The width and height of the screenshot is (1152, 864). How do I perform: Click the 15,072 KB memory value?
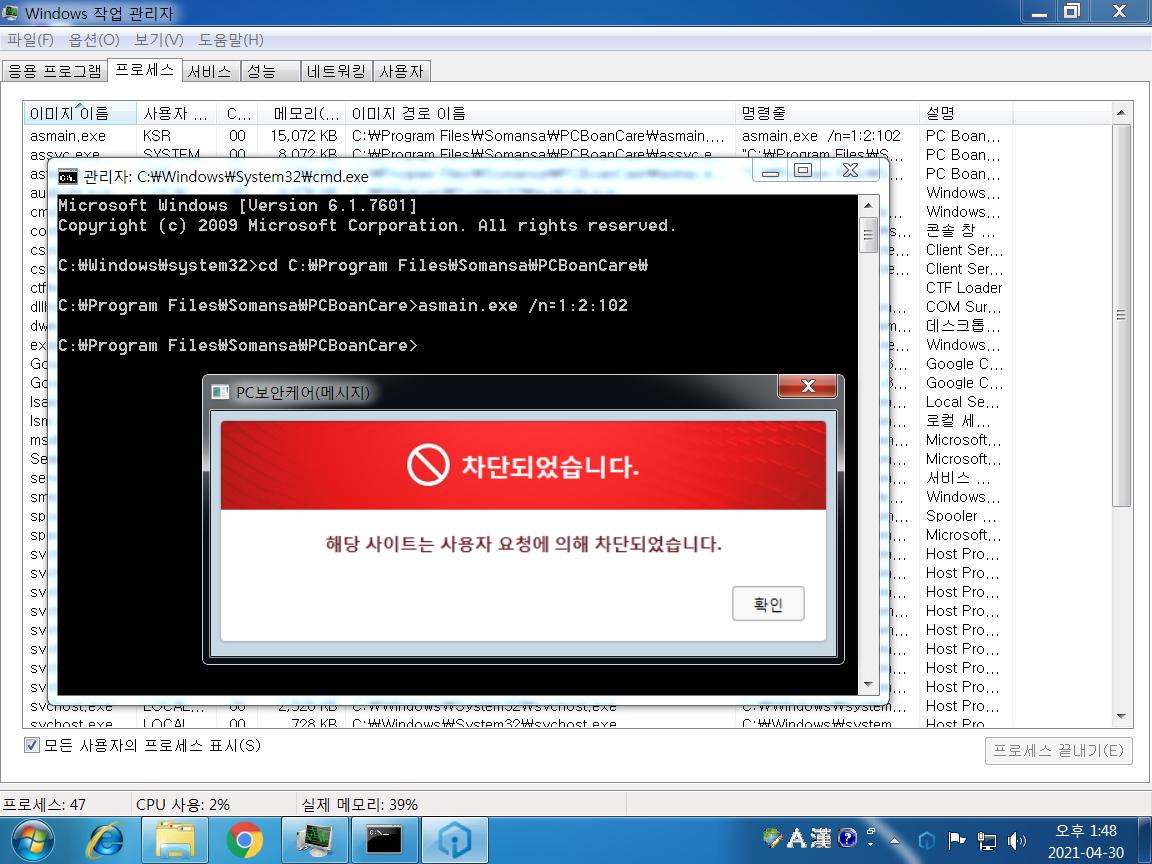[303, 136]
